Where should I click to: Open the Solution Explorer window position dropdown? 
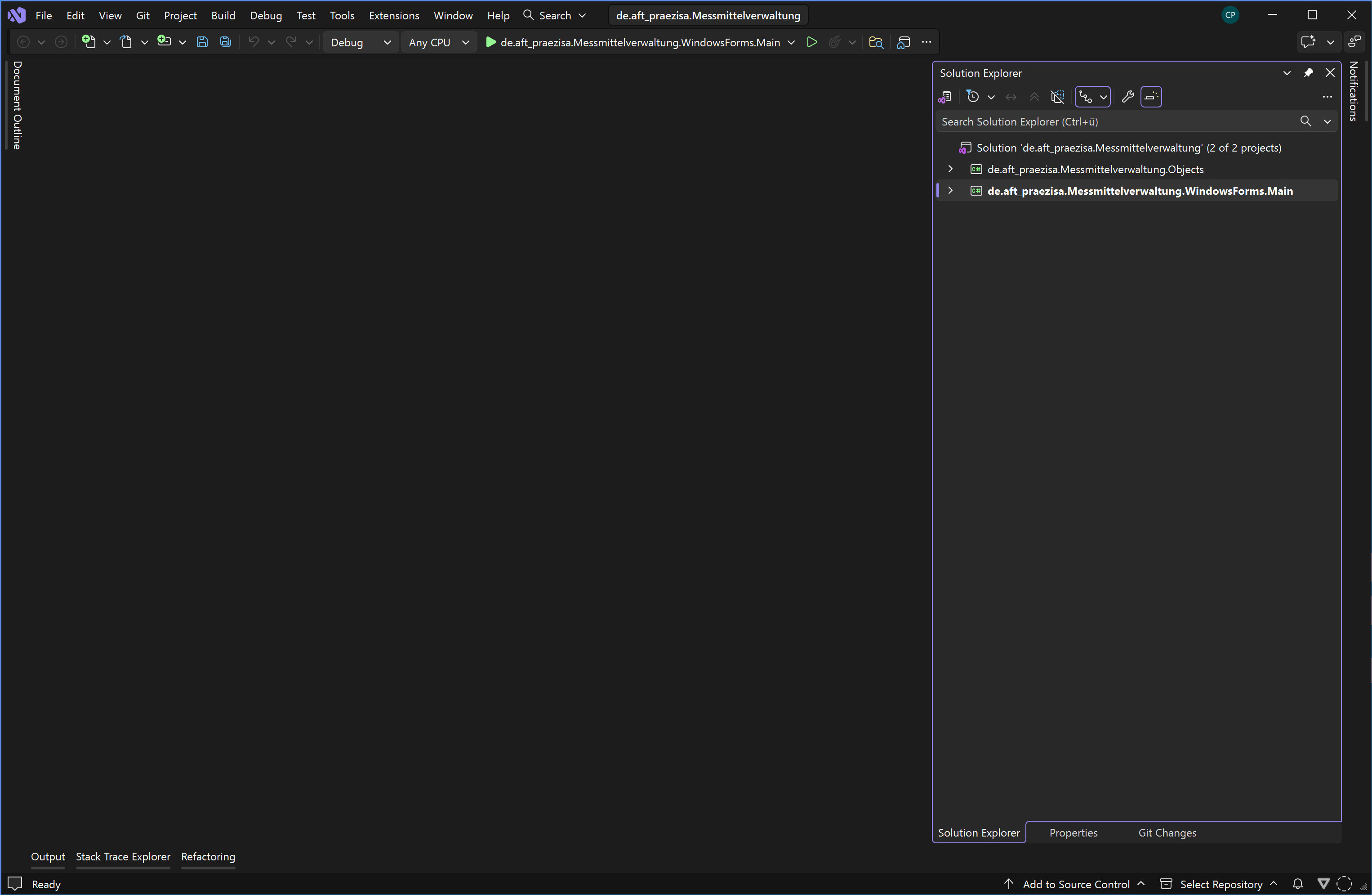[x=1287, y=73]
